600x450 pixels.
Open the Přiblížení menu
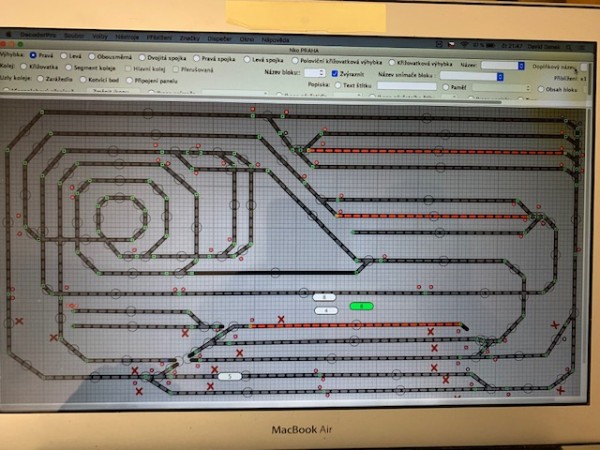pyautogui.click(x=159, y=38)
